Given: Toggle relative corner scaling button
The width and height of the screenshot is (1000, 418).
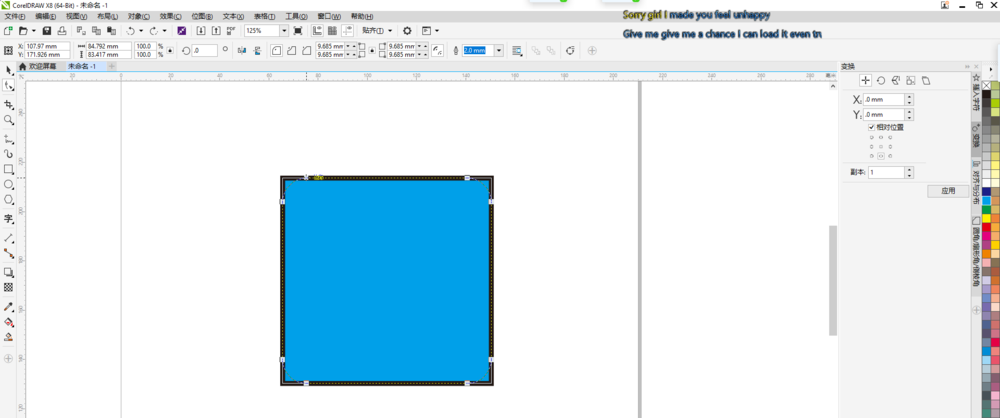Looking at the screenshot, I should point(438,50).
